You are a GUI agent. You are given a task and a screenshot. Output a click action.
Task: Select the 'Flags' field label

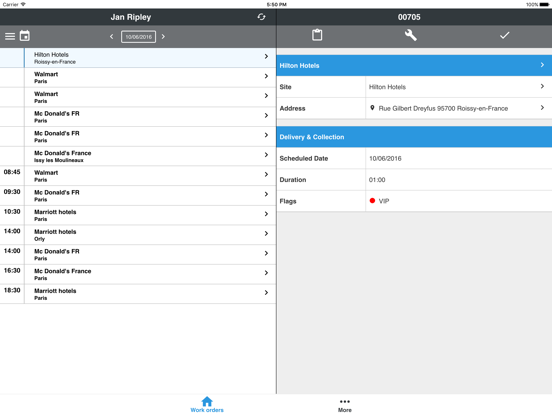tap(288, 201)
